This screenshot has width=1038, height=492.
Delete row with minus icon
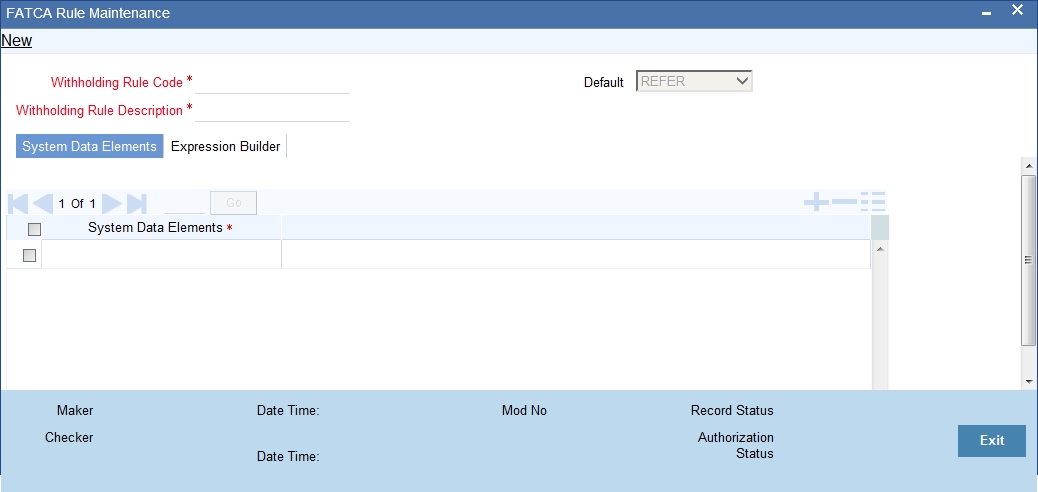(844, 201)
